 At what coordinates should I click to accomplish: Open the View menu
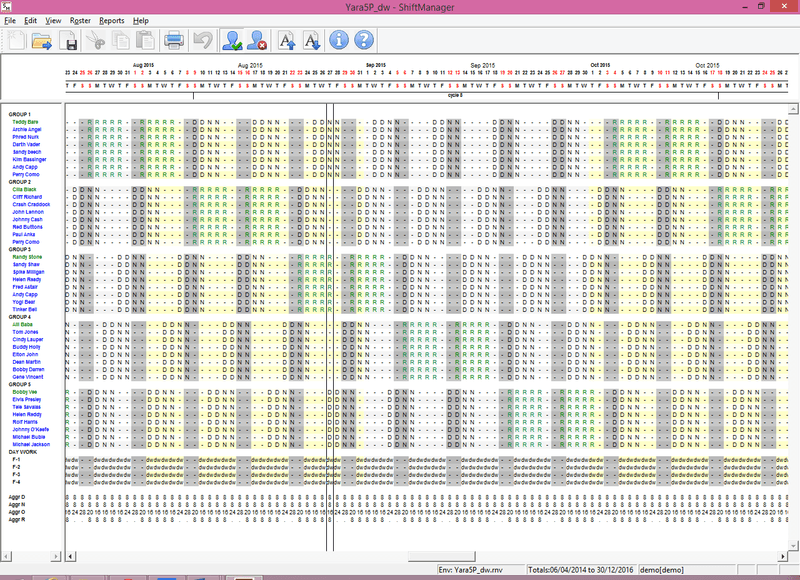[x=53, y=20]
